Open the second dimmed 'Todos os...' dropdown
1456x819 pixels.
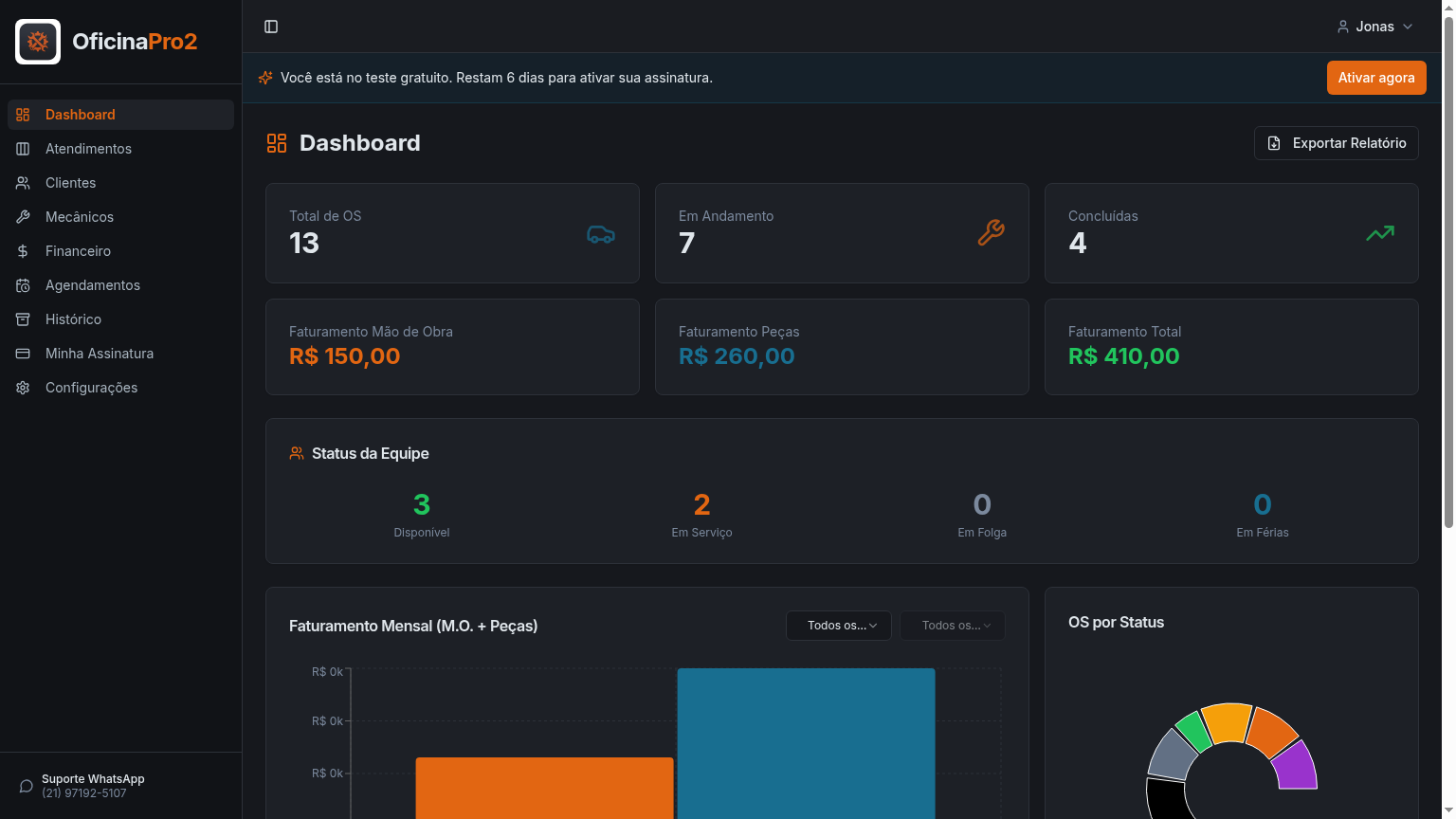(953, 626)
